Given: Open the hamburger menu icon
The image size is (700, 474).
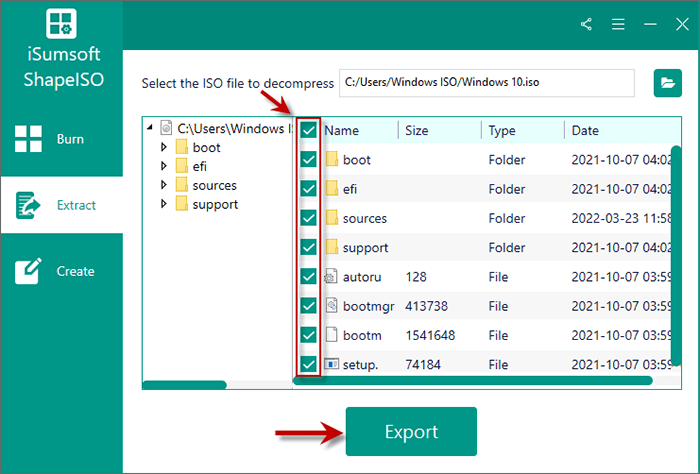Looking at the screenshot, I should pyautogui.click(x=618, y=23).
